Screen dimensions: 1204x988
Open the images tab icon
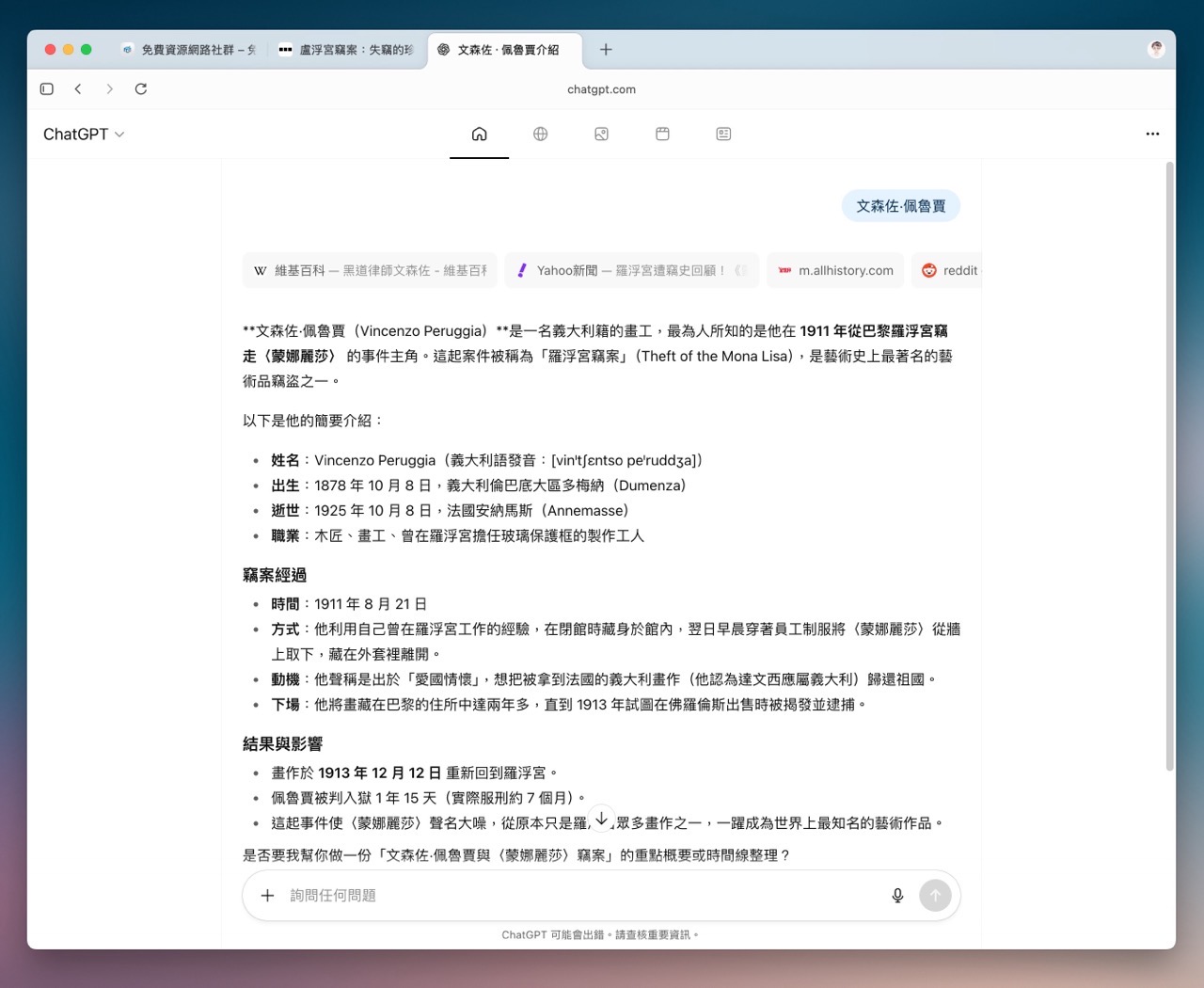point(601,135)
